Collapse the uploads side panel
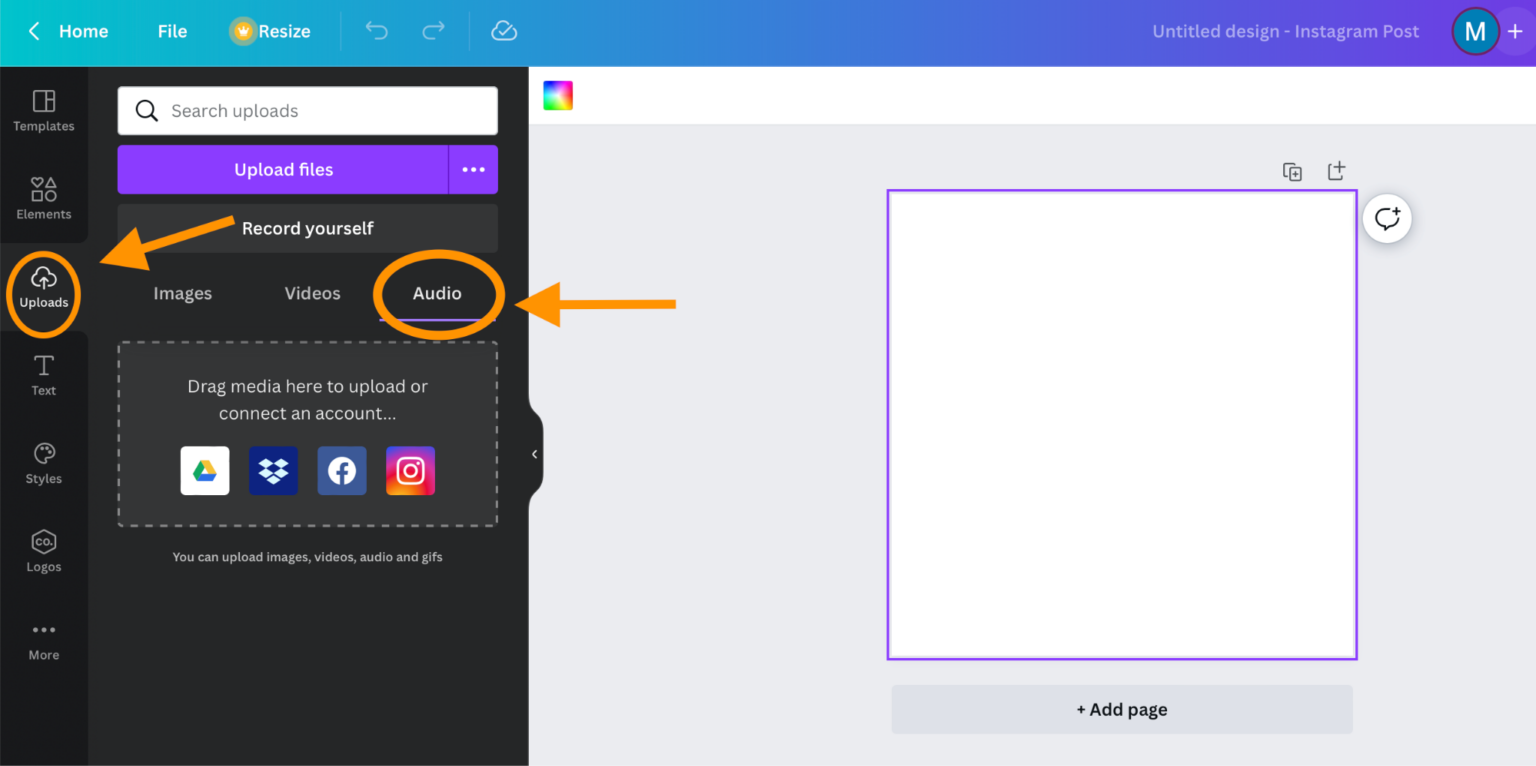The image size is (1536, 766). point(533,454)
